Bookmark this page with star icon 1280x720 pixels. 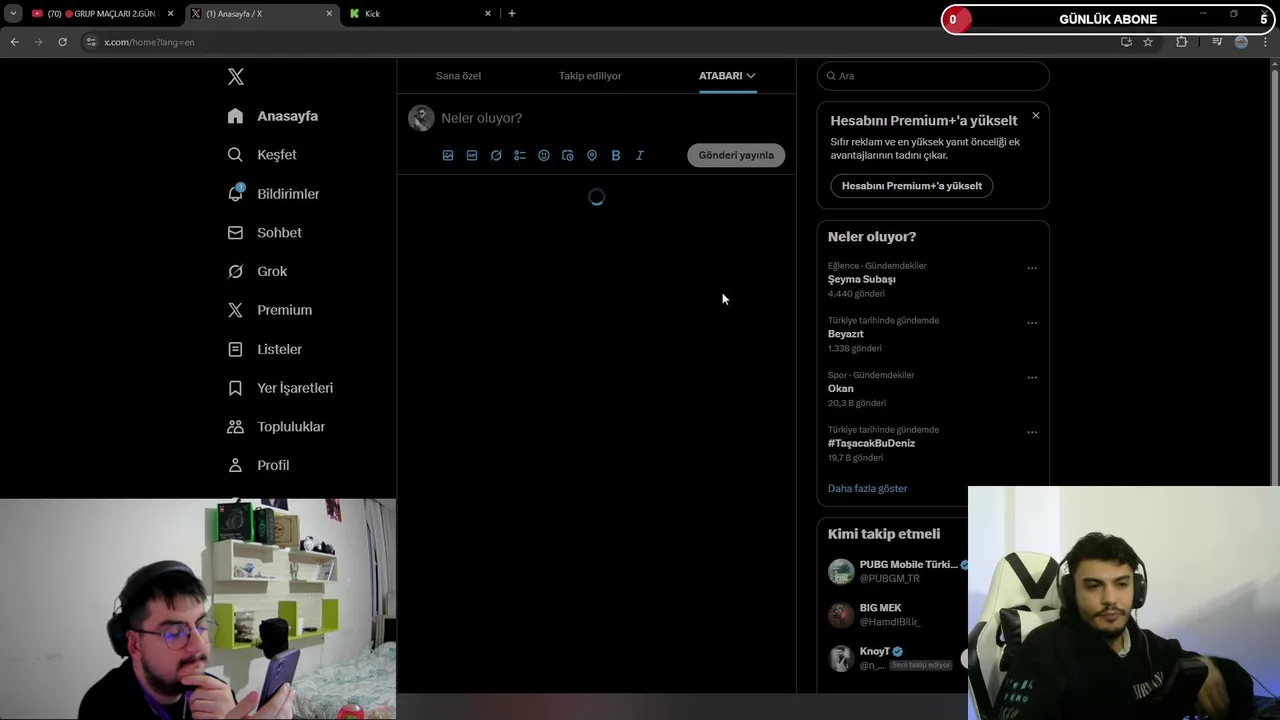click(1148, 42)
